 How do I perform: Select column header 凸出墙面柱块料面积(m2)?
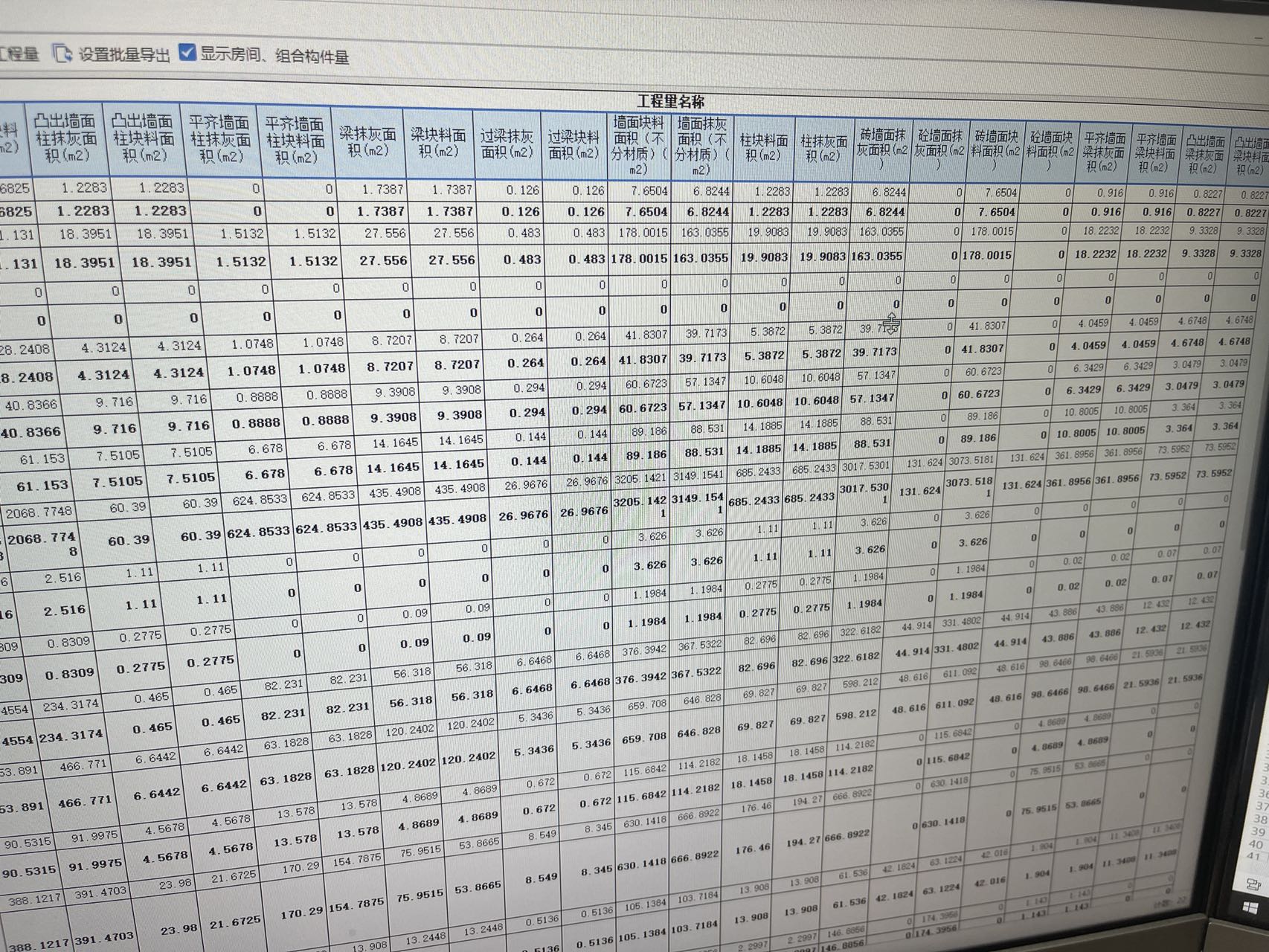pos(143,138)
